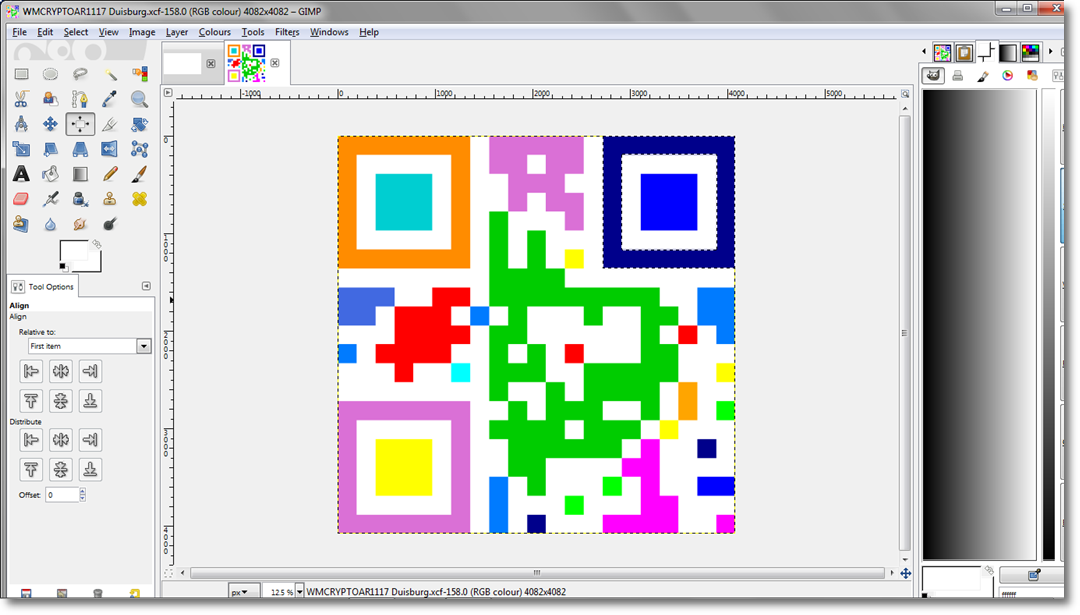Select the Crop tool
Screen dimensions: 1080x615
click(110, 124)
